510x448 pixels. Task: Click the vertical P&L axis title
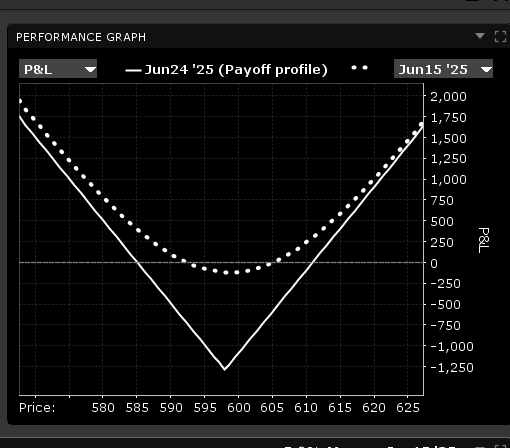(x=484, y=240)
